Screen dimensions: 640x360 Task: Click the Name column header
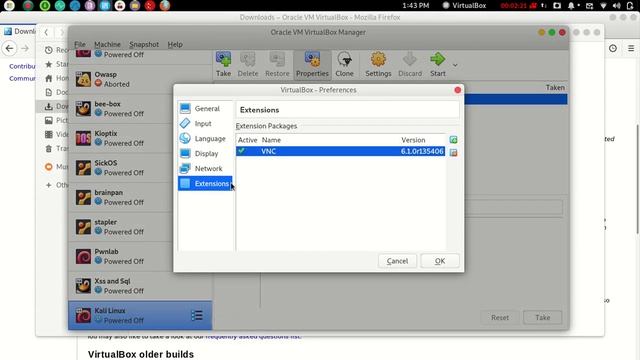(271, 140)
